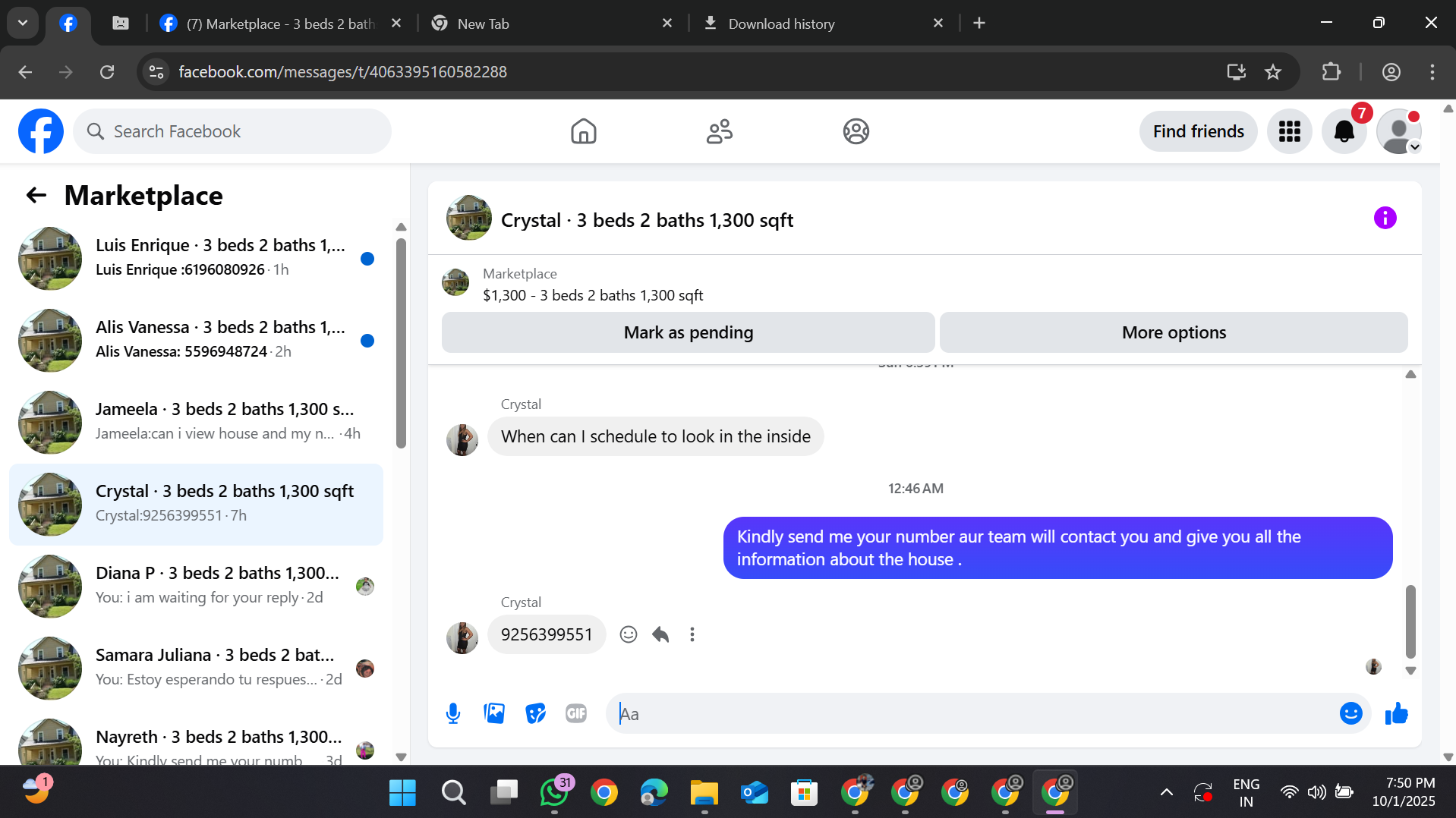Open the Groups icon in top navigation
The image size is (1456, 818).
[856, 131]
